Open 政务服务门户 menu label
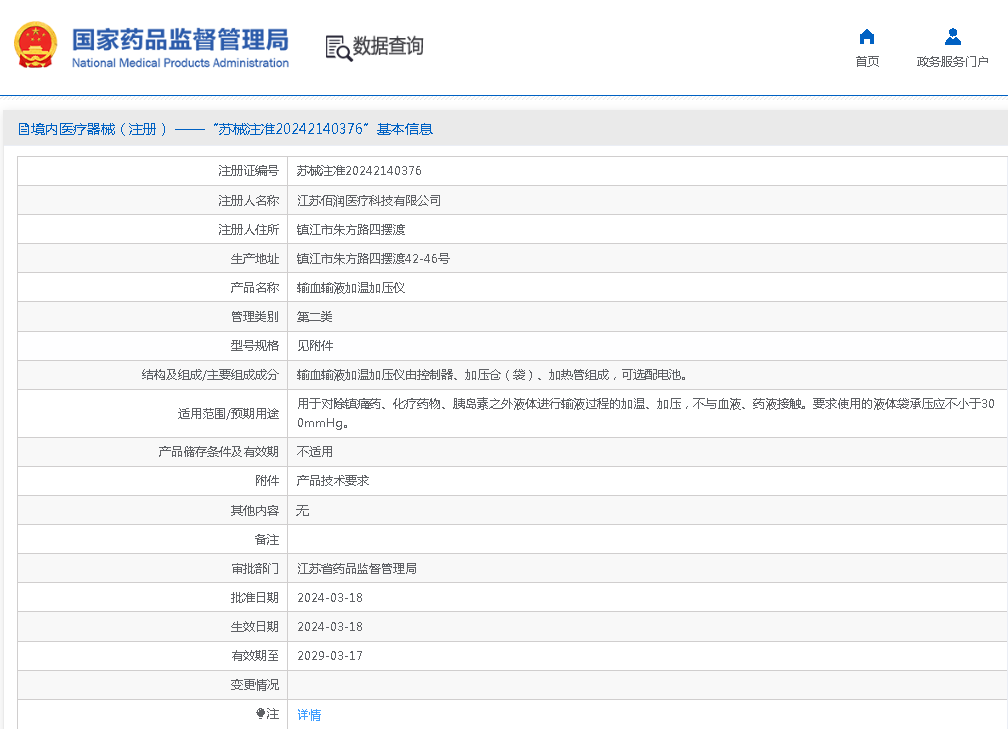1008x729 pixels. coord(952,62)
